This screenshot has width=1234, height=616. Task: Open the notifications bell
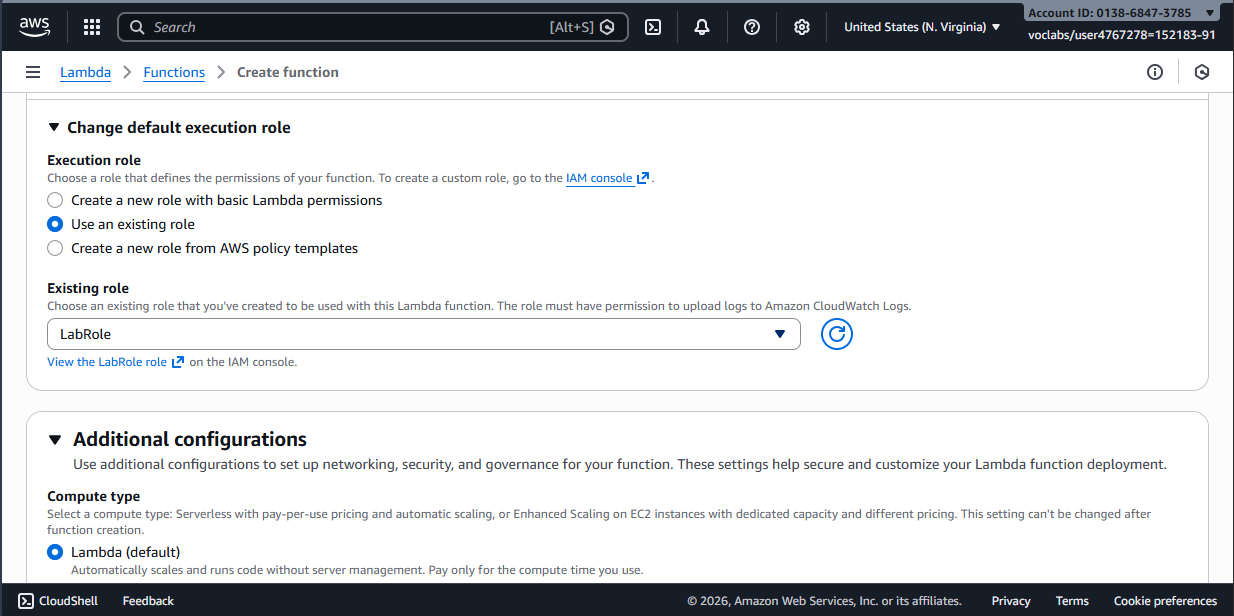click(x=702, y=27)
